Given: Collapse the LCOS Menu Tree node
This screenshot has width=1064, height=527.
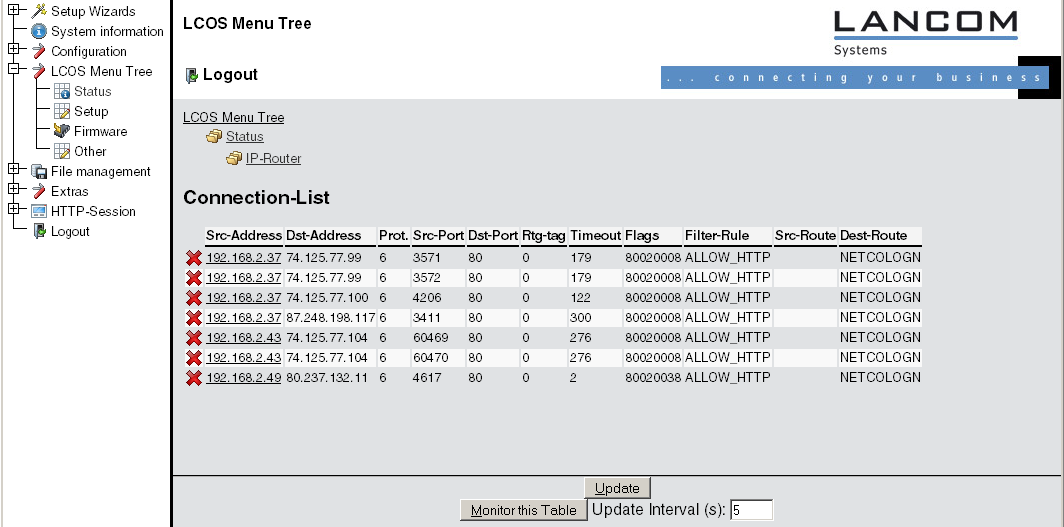Looking at the screenshot, I should point(13,70).
